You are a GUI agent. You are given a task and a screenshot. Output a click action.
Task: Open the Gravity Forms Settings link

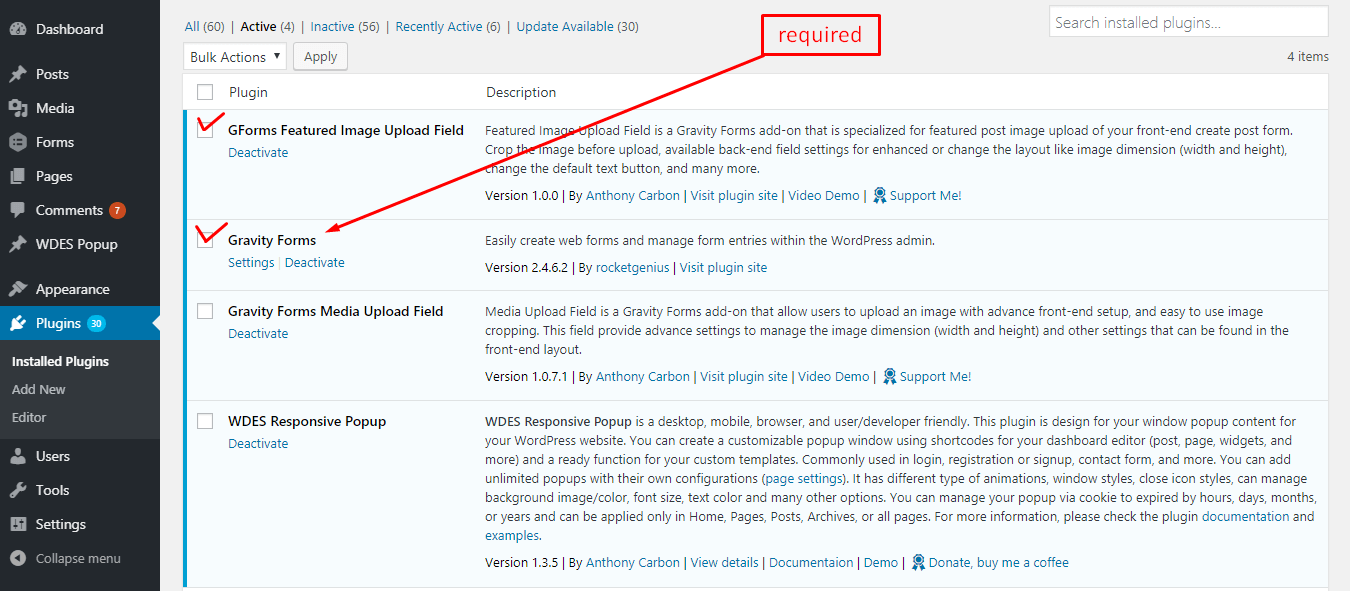click(251, 263)
